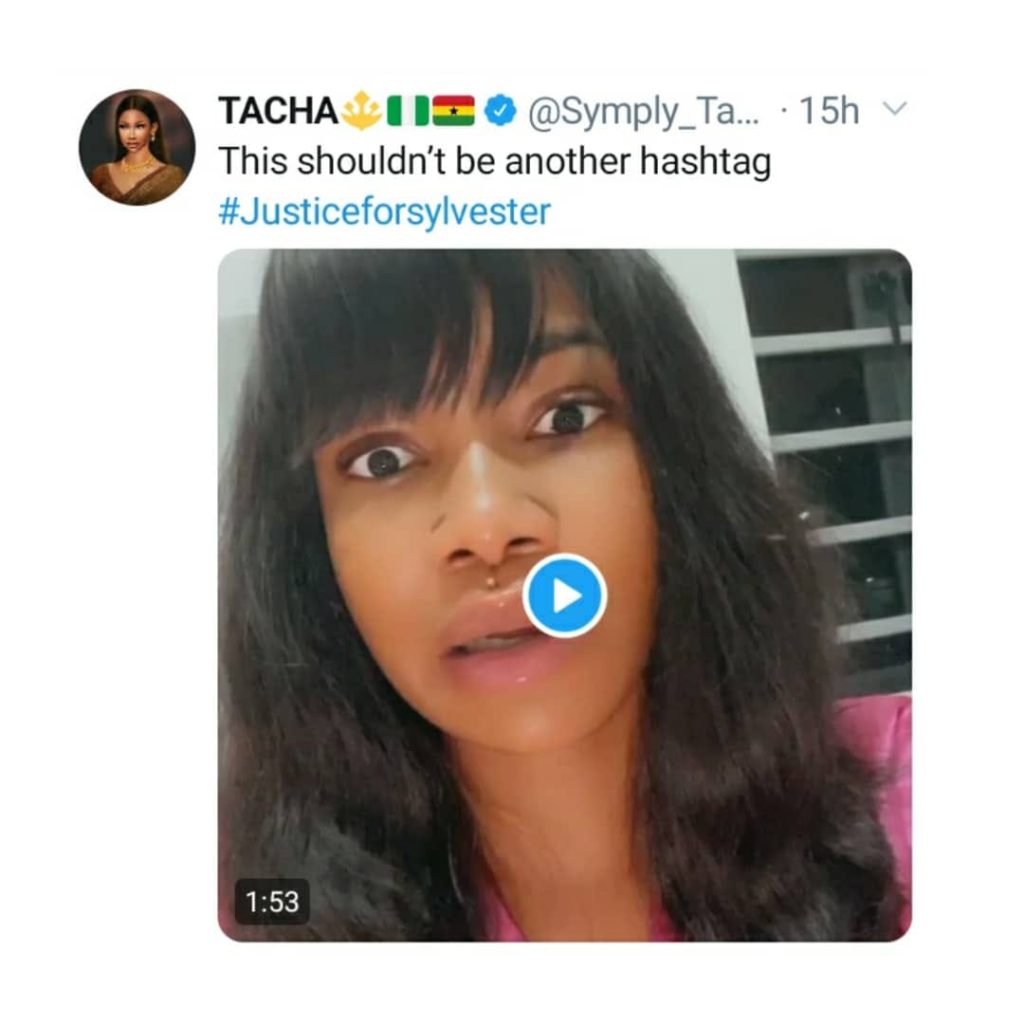The image size is (1024, 1024).
Task: Click the pink top in the video preview
Action: [880, 760]
